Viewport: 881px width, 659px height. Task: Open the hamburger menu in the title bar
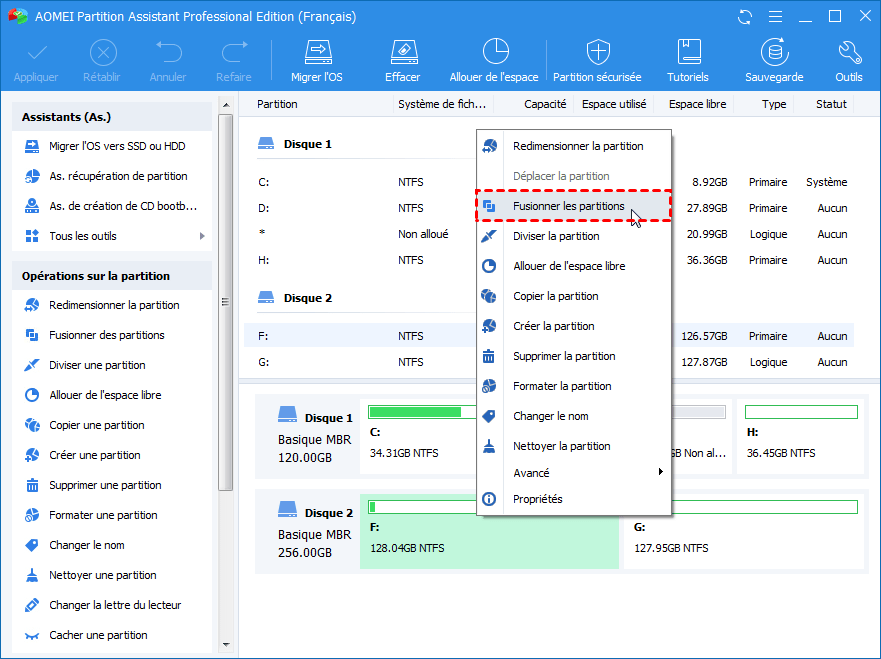click(x=775, y=17)
